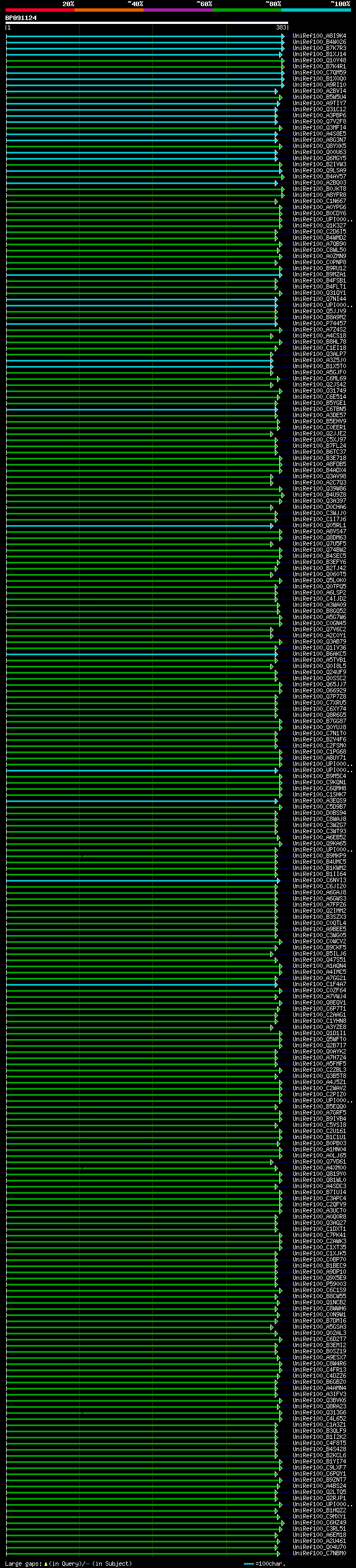The height and width of the screenshot is (1568, 356).
Task: Select the UniRef100_A2BVI4 label
Action: pyautogui.click(x=319, y=91)
